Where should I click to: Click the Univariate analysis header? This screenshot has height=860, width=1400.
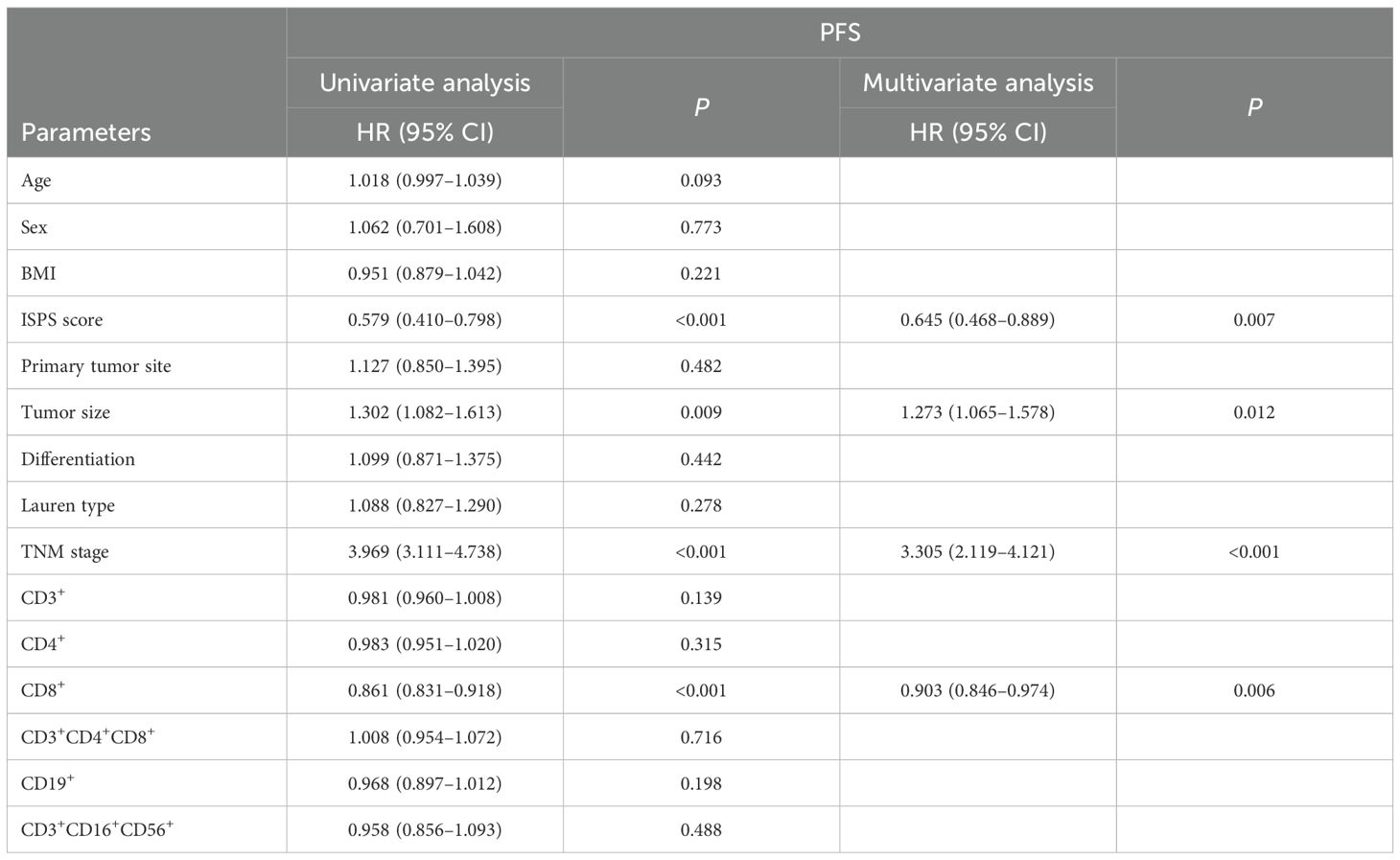(x=425, y=83)
